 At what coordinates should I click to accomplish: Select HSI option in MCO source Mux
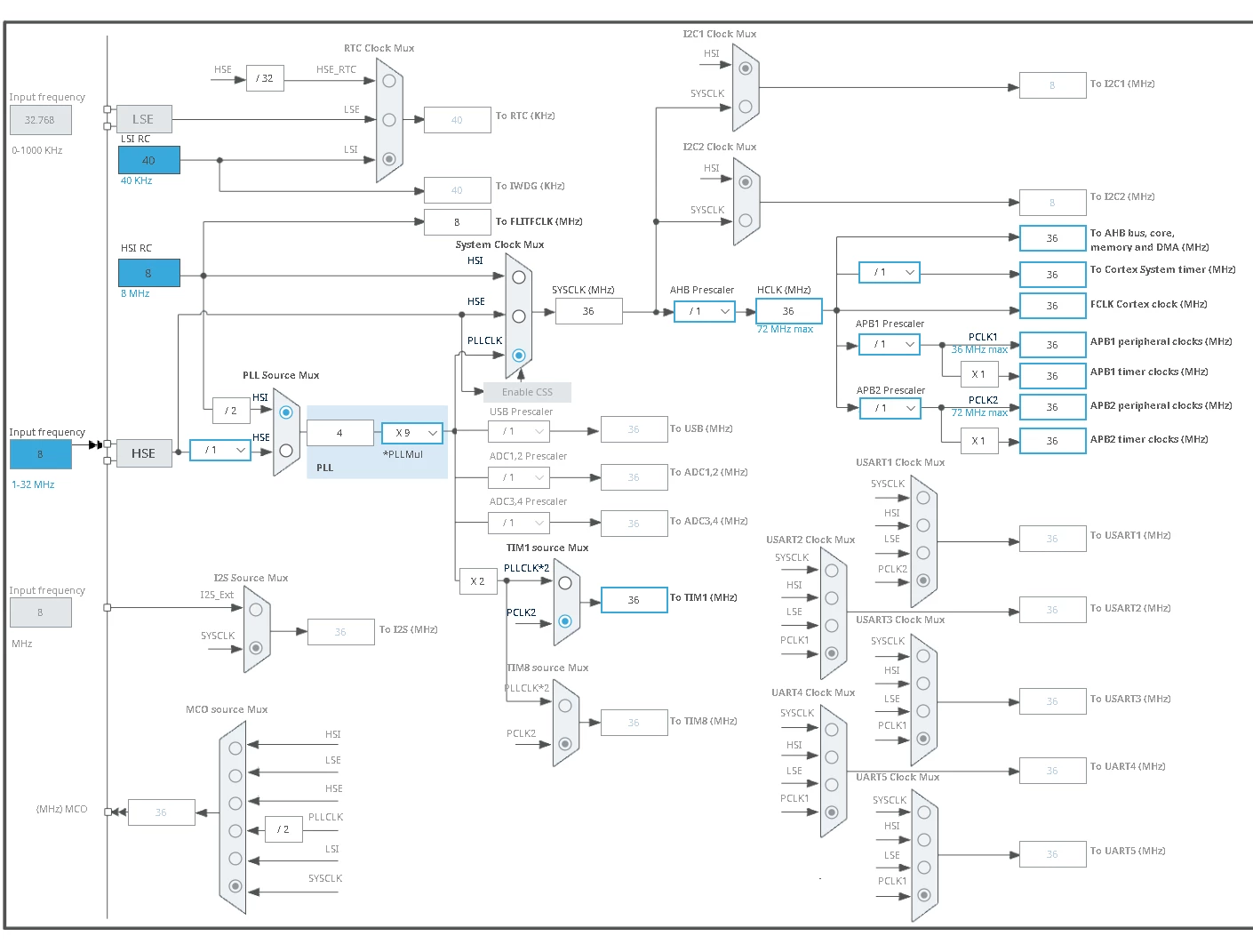[x=235, y=748]
